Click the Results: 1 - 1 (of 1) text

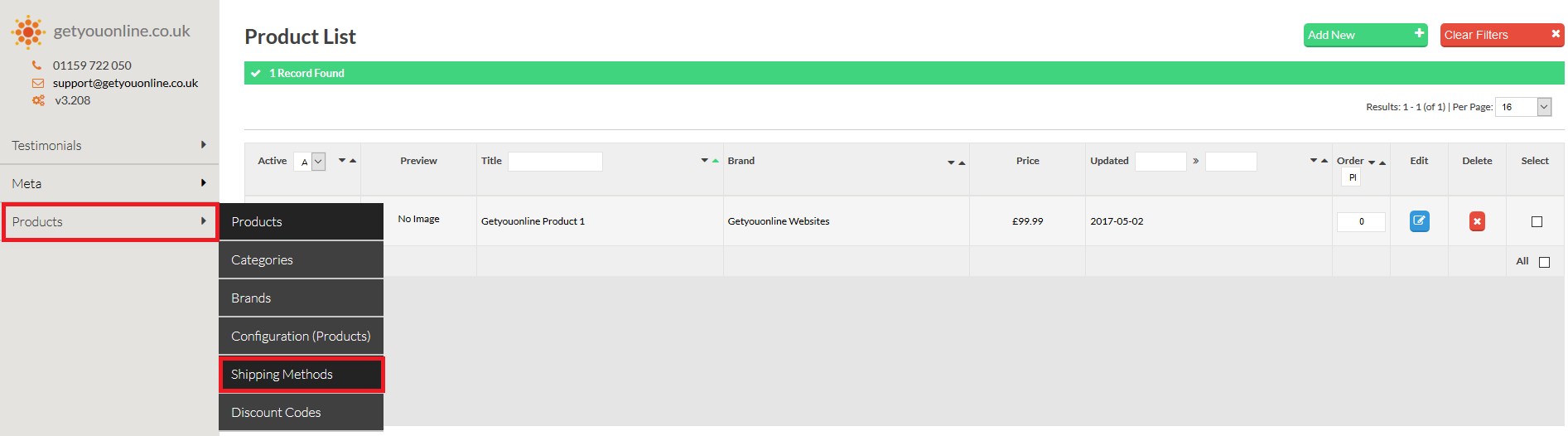point(1406,107)
